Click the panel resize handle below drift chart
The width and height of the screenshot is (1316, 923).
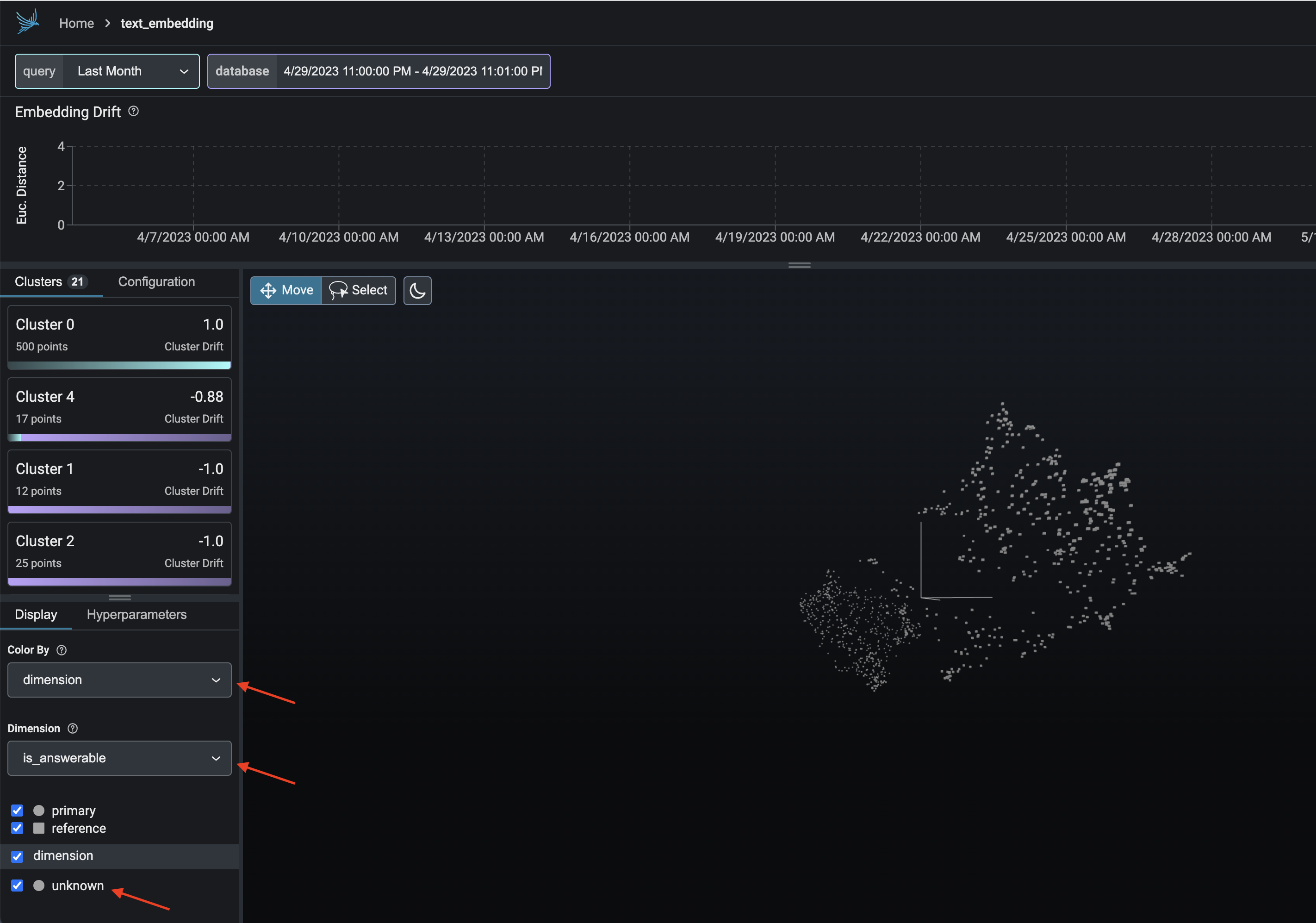coord(799,265)
